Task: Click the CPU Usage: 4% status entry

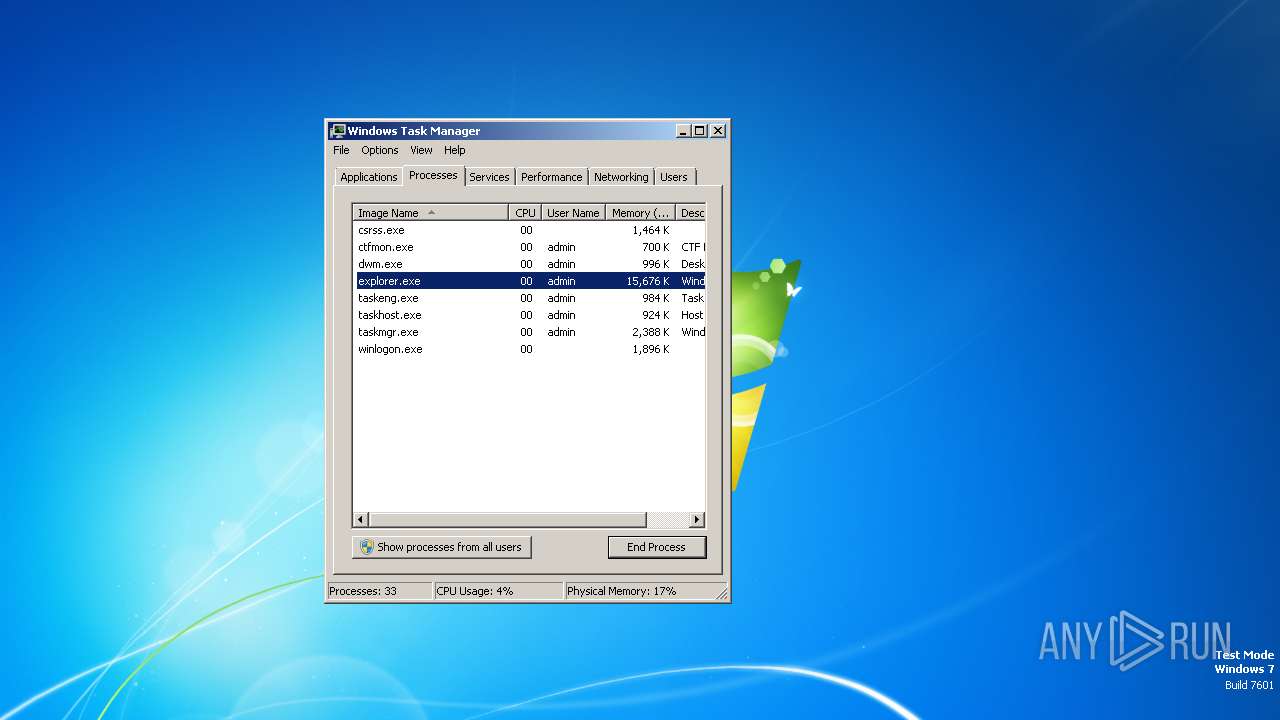Action: (499, 591)
